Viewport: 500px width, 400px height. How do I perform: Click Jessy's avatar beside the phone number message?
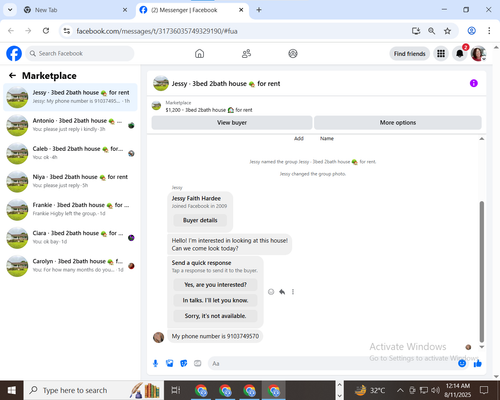point(159,337)
